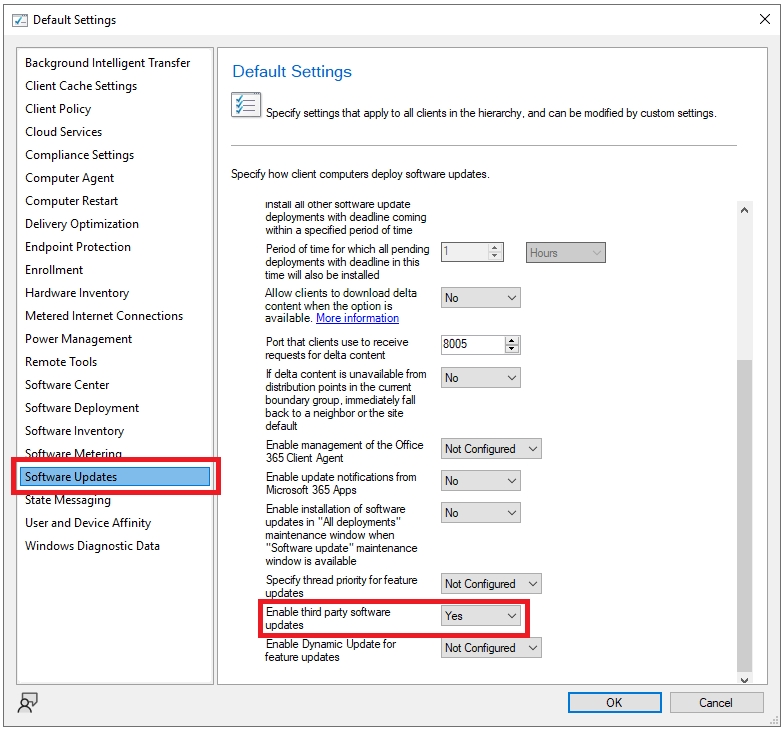Viewport: 783px width, 729px height.
Task: Expand the Office 365 Client Agent dropdown
Action: (491, 449)
